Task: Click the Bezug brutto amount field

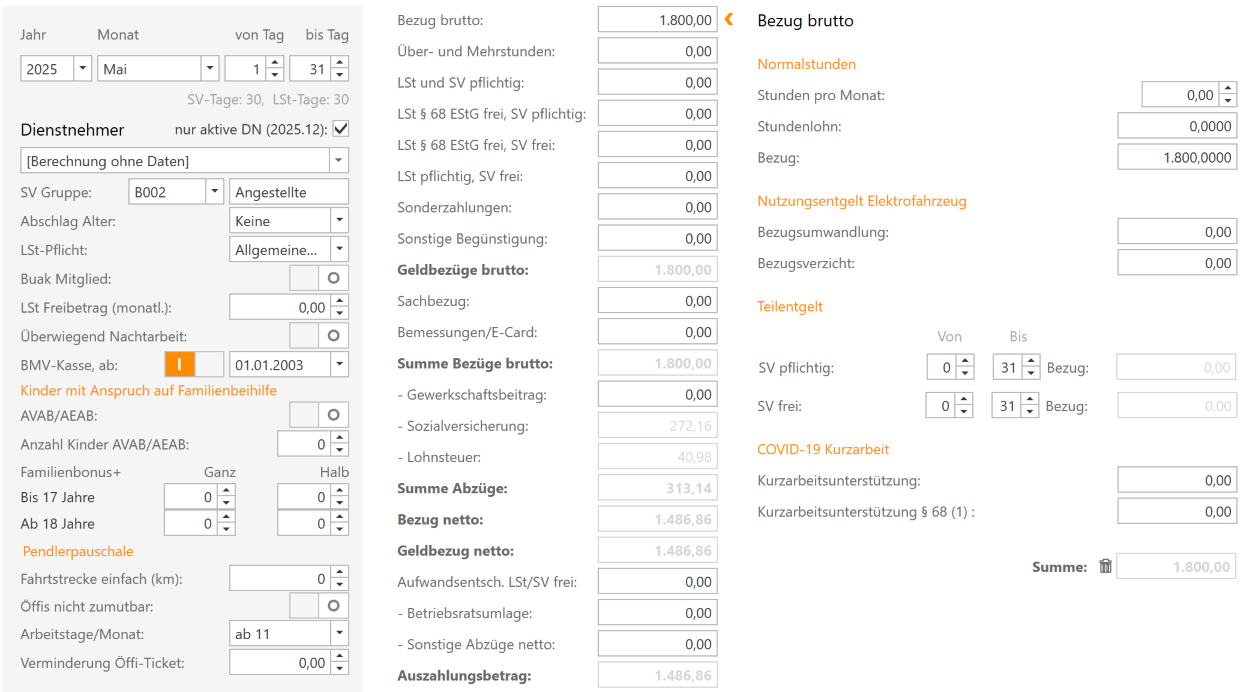Action: (x=656, y=19)
